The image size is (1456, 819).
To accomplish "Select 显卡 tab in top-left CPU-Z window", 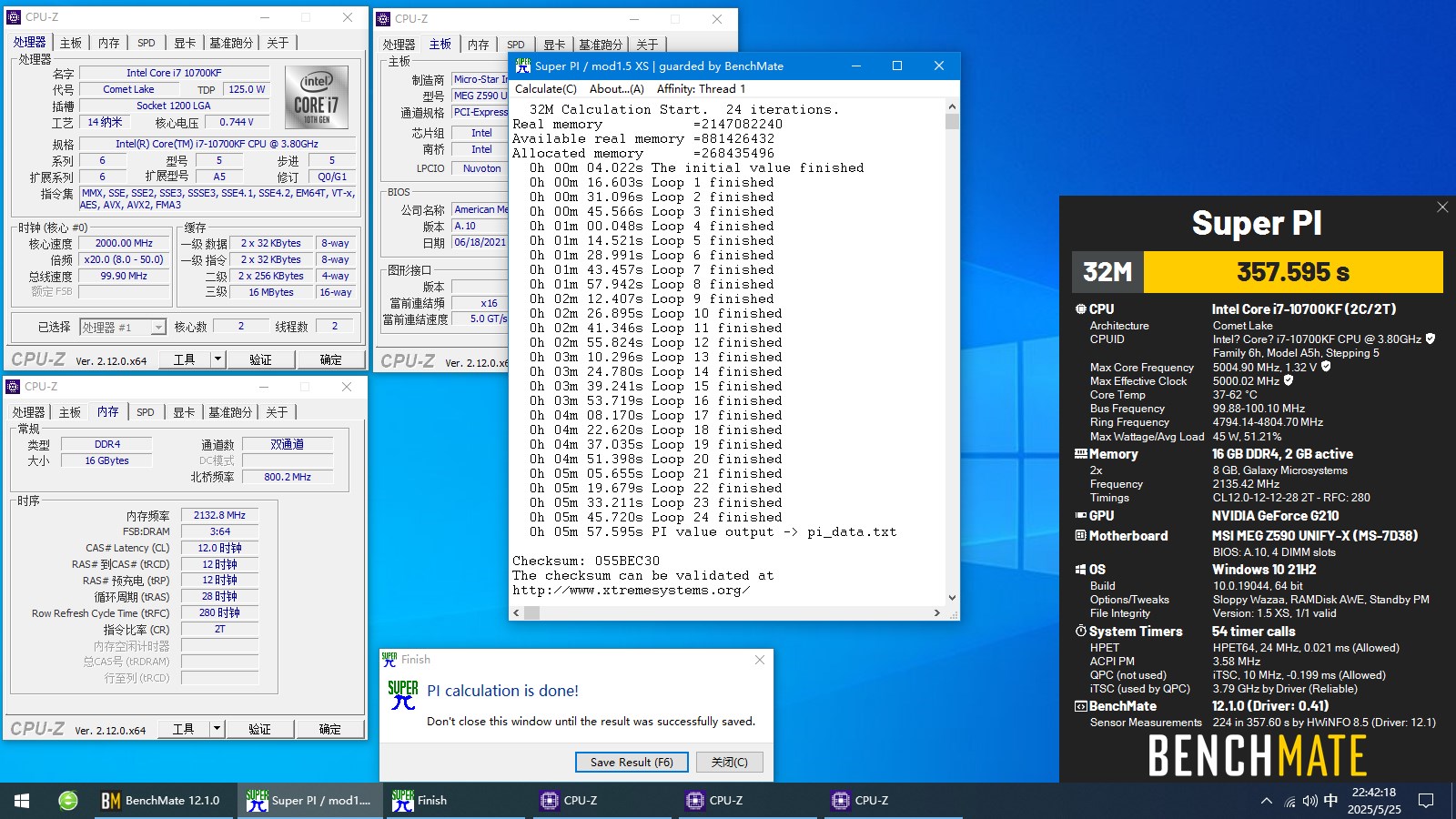I will click(x=185, y=43).
